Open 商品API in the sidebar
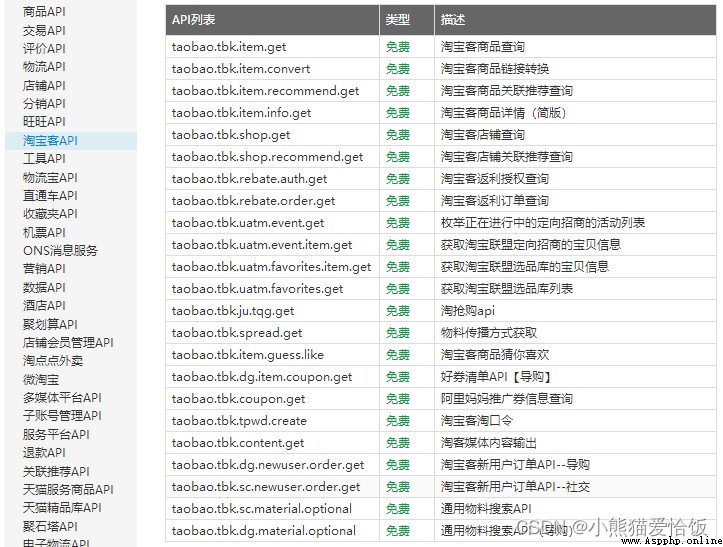The height and width of the screenshot is (547, 723). [x=44, y=12]
